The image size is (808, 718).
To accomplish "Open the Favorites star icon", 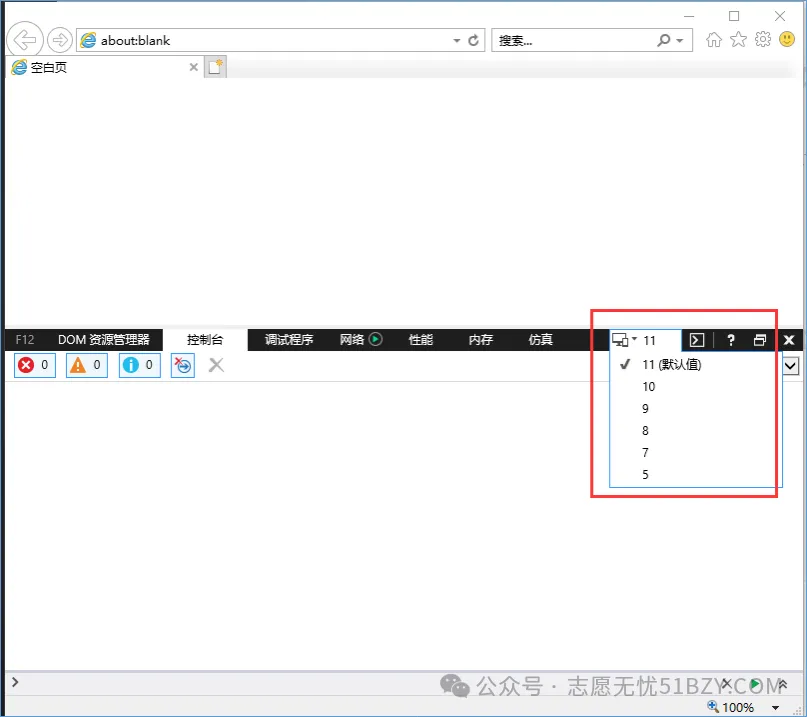I will point(738,39).
